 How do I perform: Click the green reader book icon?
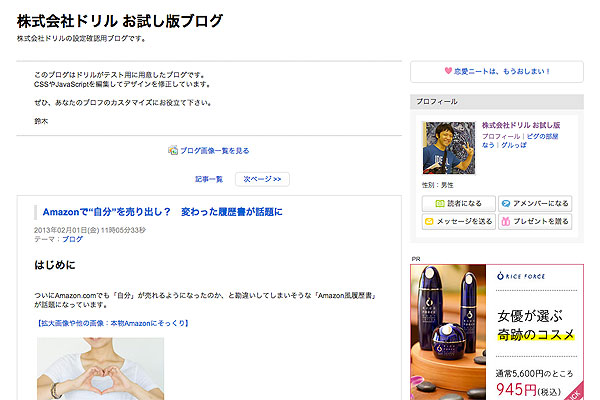click(440, 203)
